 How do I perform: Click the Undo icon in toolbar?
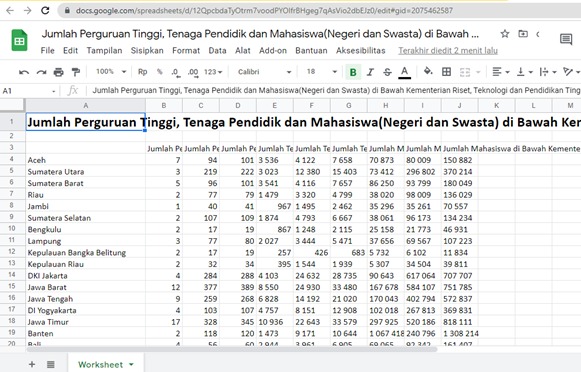tap(24, 72)
